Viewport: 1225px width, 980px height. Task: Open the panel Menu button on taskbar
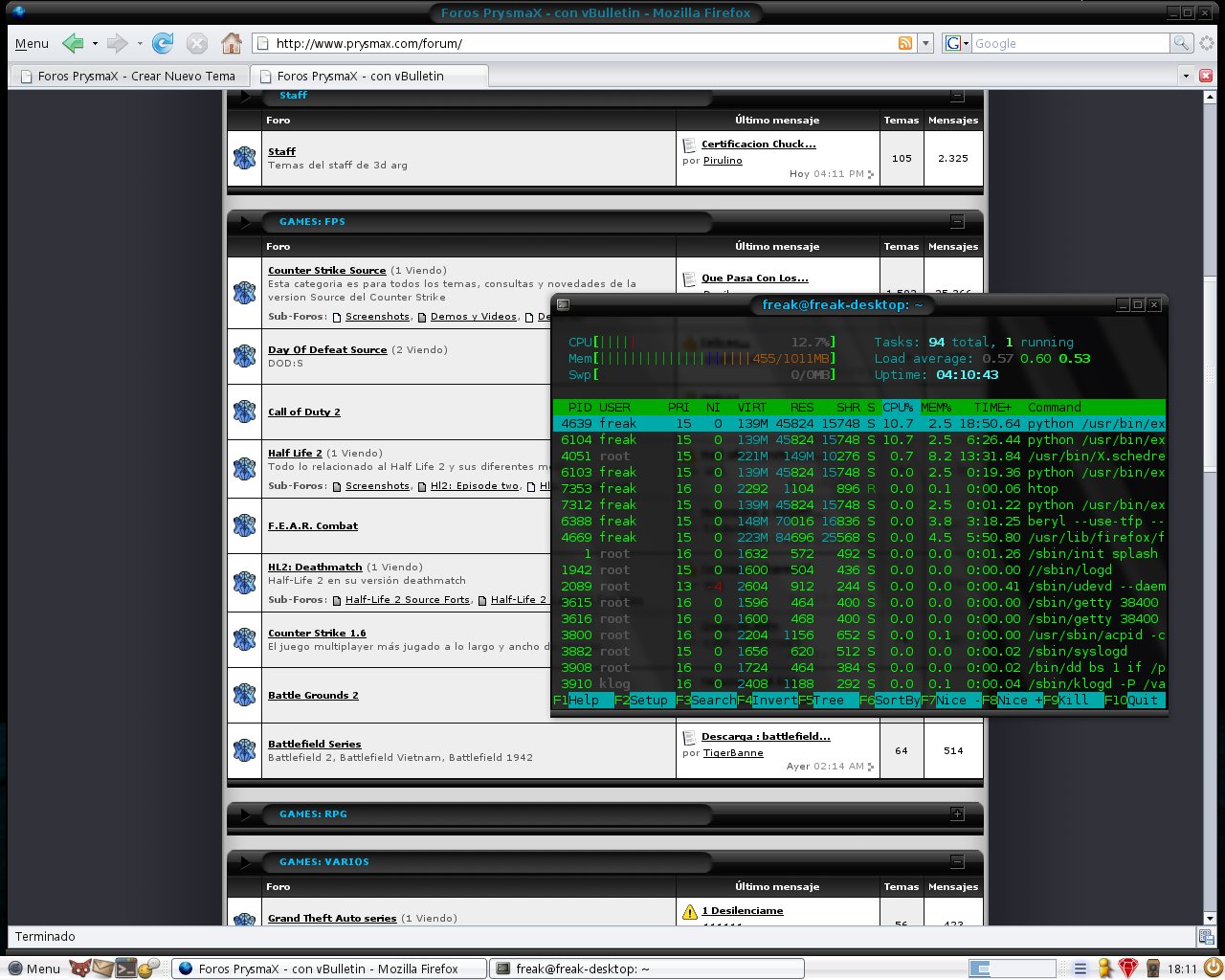pos(33,969)
